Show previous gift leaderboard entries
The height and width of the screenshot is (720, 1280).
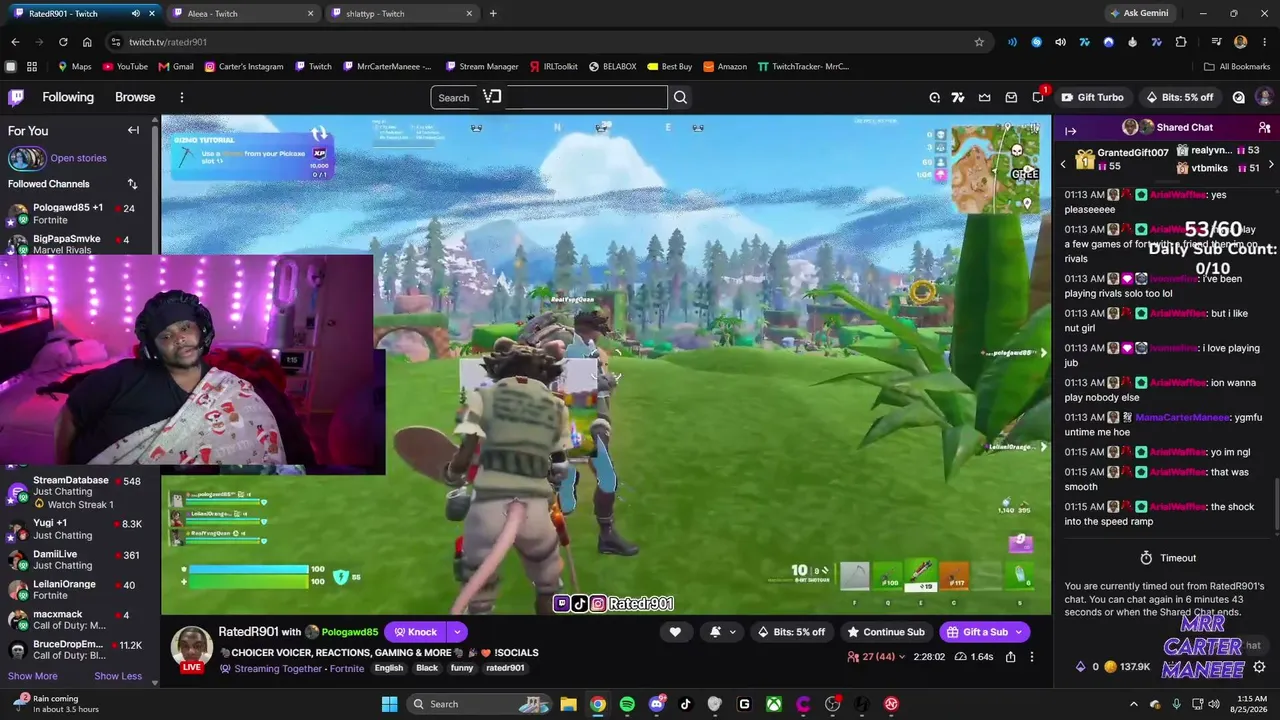point(1063,164)
